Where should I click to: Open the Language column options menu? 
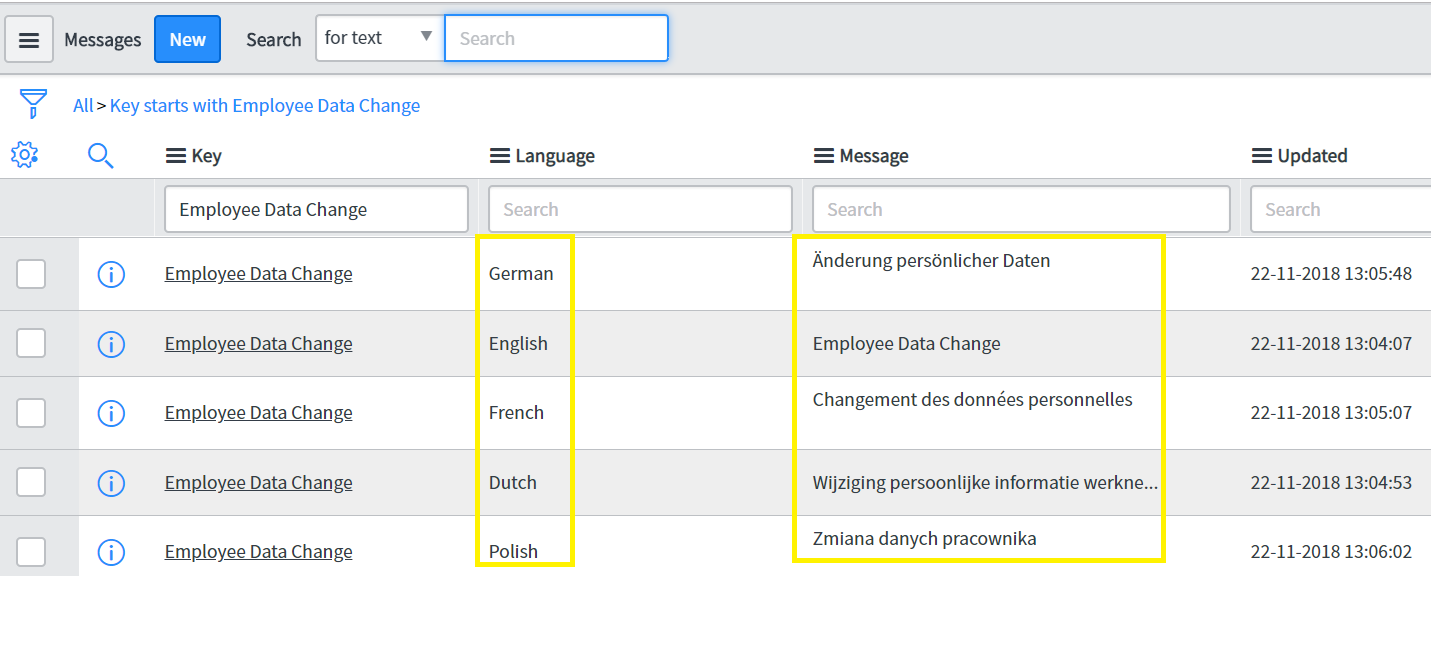point(500,156)
